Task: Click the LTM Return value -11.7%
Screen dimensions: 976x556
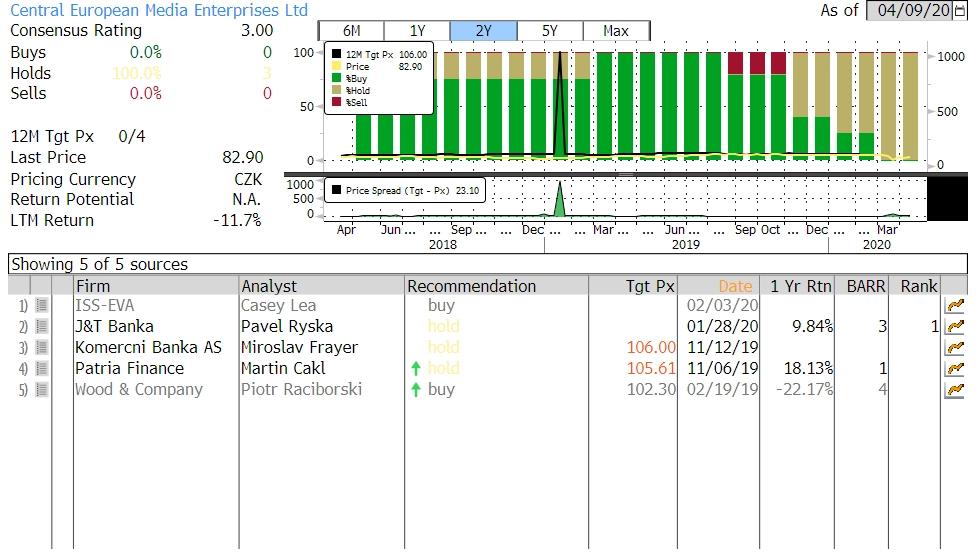Action: pyautogui.click(x=237, y=220)
